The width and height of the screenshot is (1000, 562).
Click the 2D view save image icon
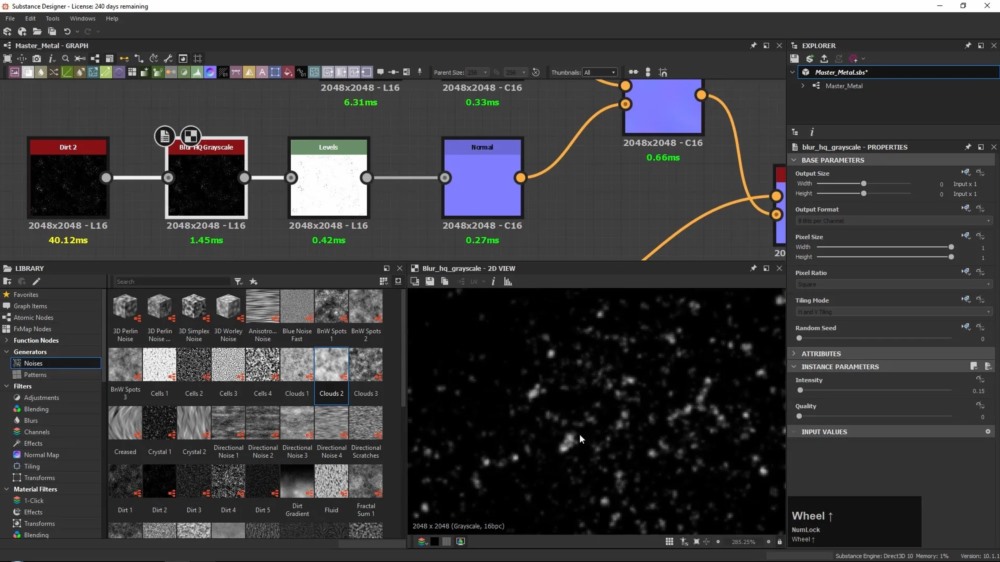pos(430,281)
